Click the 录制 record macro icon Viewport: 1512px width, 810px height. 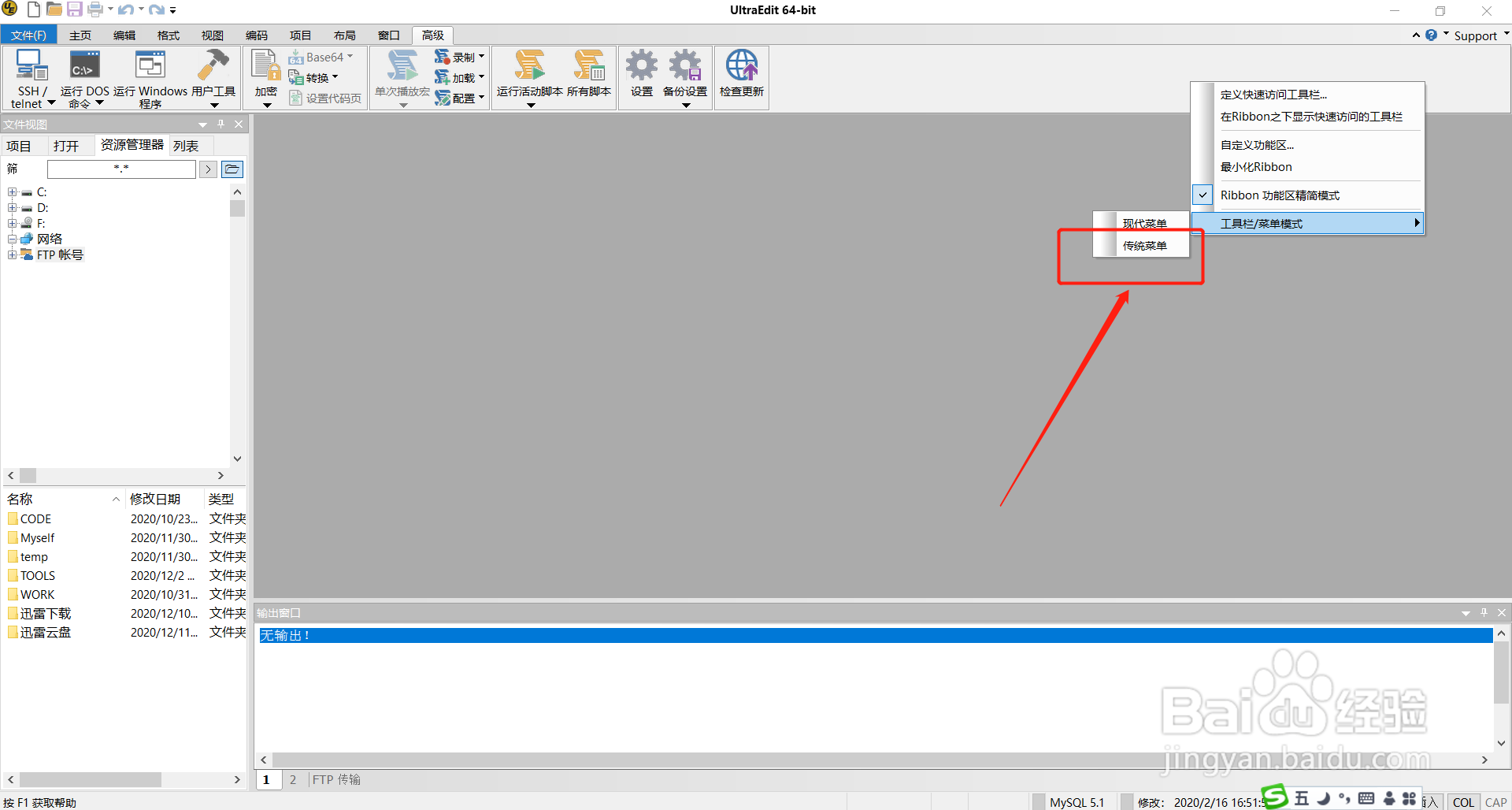pyautogui.click(x=443, y=57)
